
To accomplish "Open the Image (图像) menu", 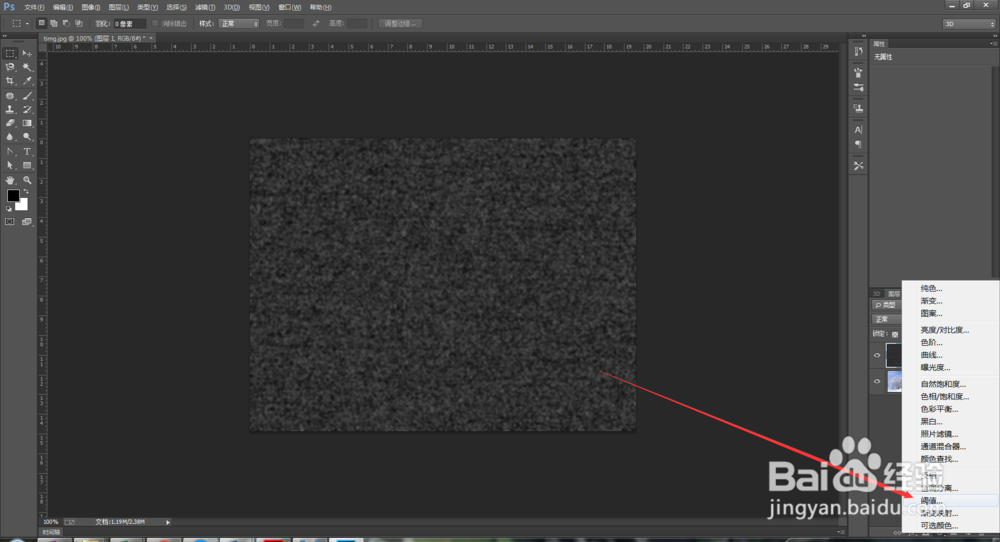I will [x=91, y=7].
